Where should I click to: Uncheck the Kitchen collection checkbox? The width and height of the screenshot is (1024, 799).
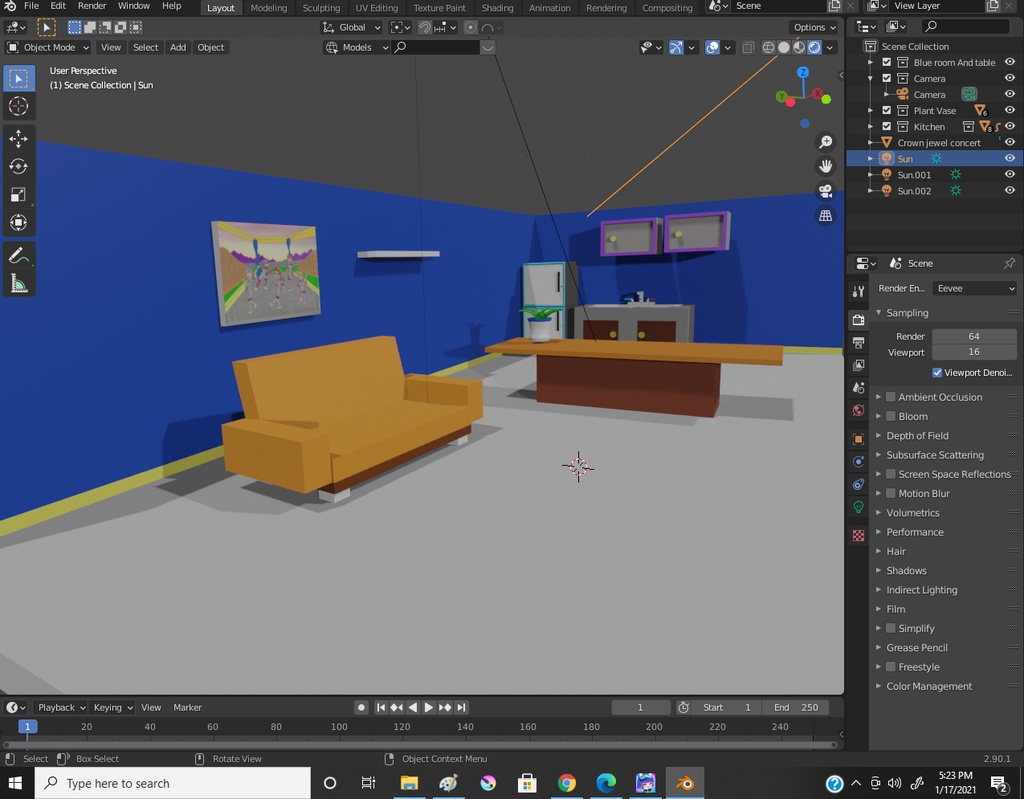coord(886,127)
